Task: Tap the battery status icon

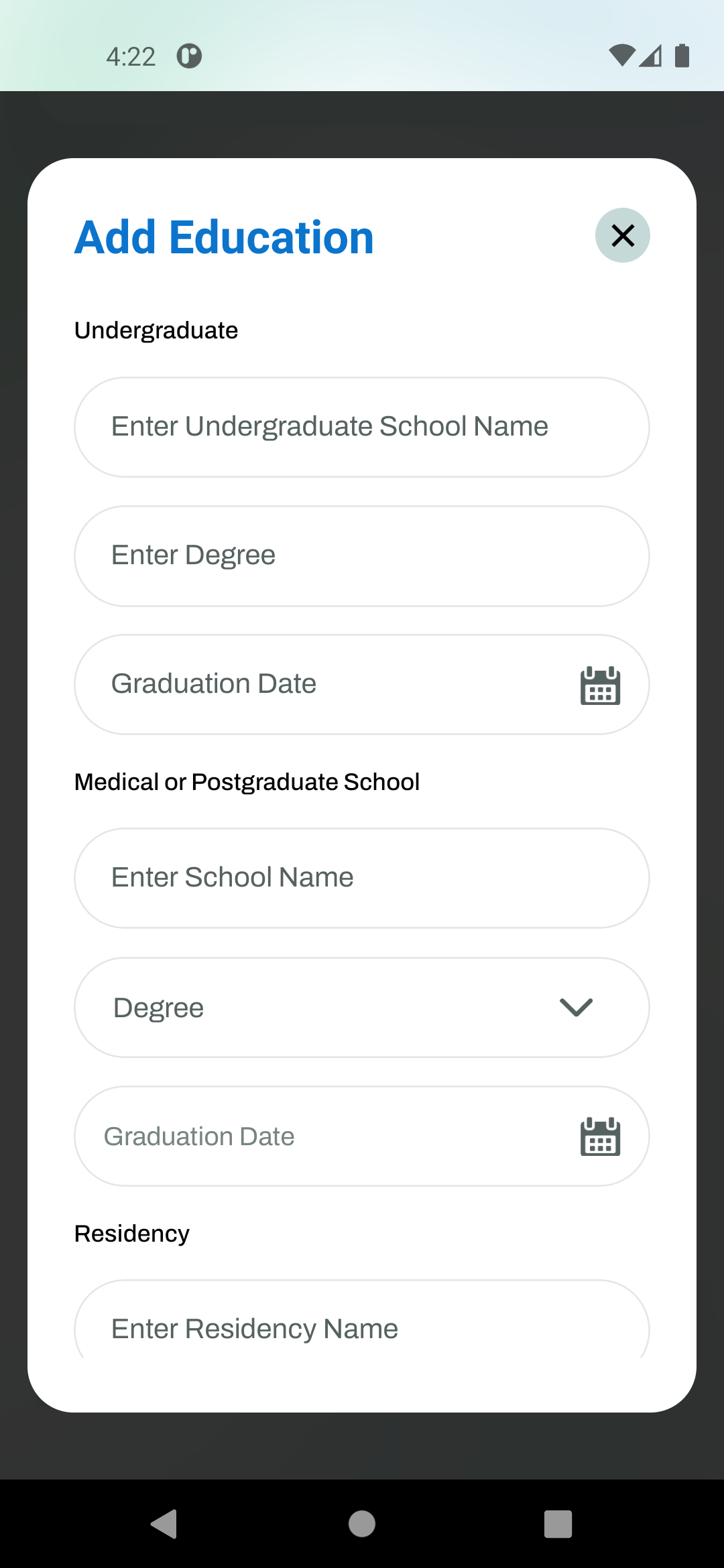Action: coord(682,56)
